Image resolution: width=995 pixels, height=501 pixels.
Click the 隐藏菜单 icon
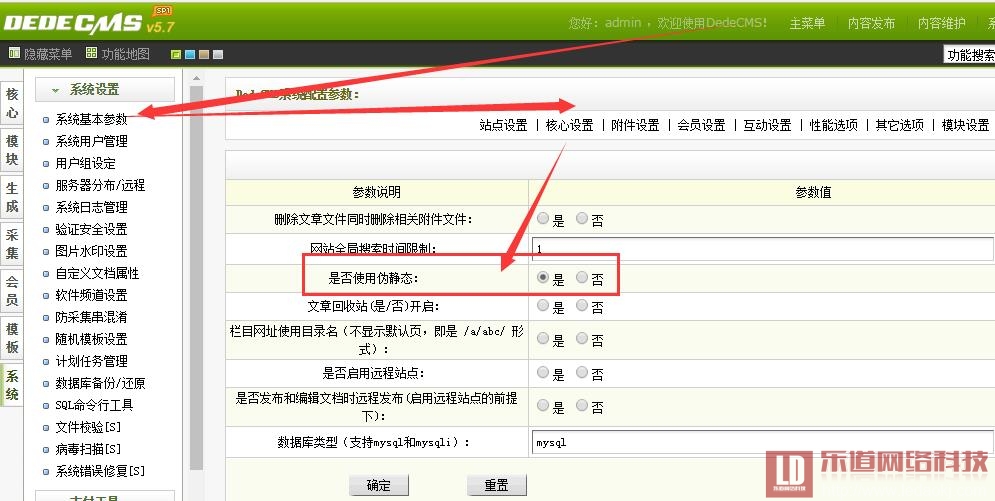(14, 53)
